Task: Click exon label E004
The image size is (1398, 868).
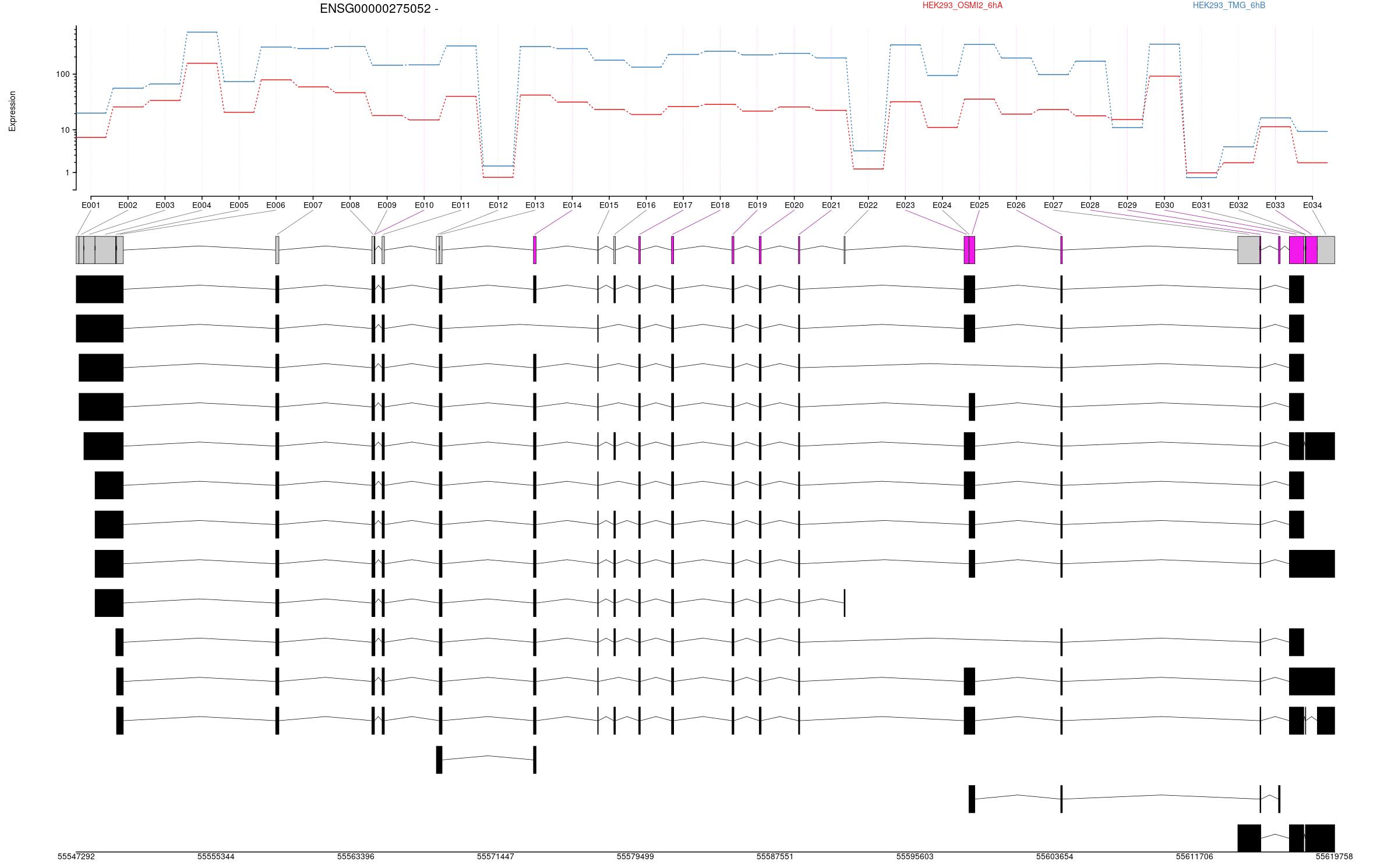Action: coord(202,205)
